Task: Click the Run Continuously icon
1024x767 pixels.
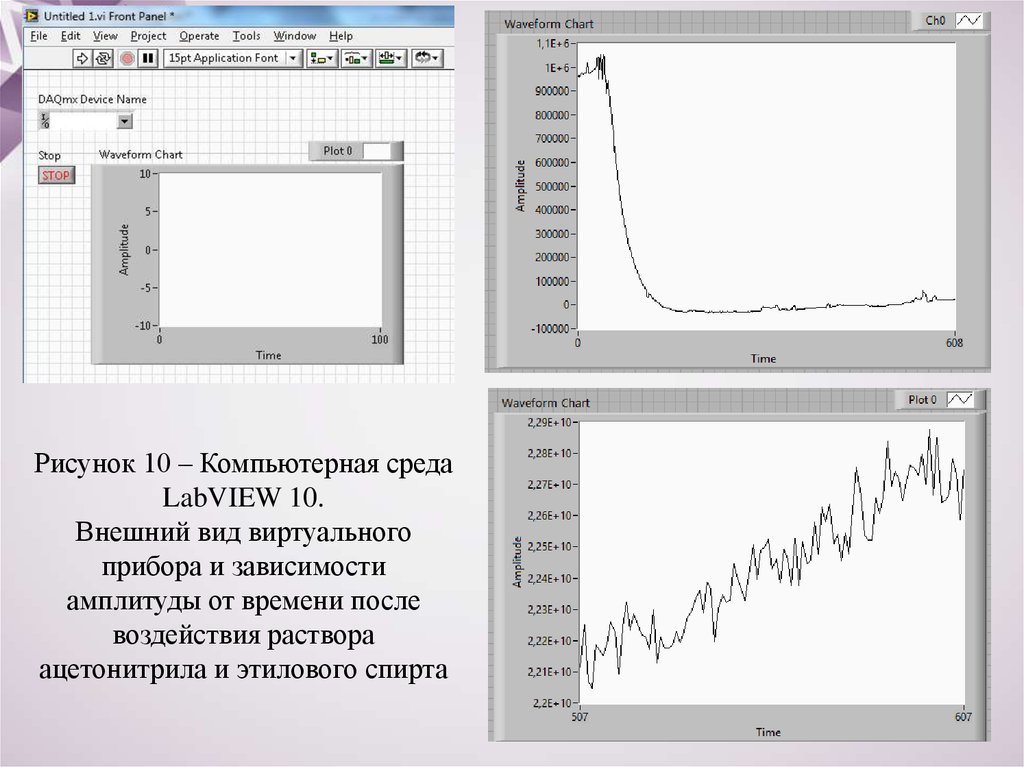Action: click(x=103, y=58)
